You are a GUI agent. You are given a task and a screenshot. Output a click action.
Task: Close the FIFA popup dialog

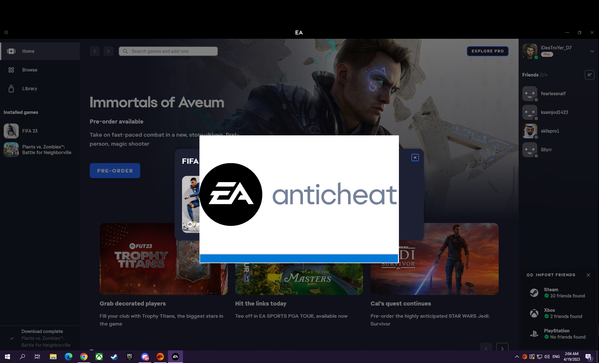coord(415,157)
